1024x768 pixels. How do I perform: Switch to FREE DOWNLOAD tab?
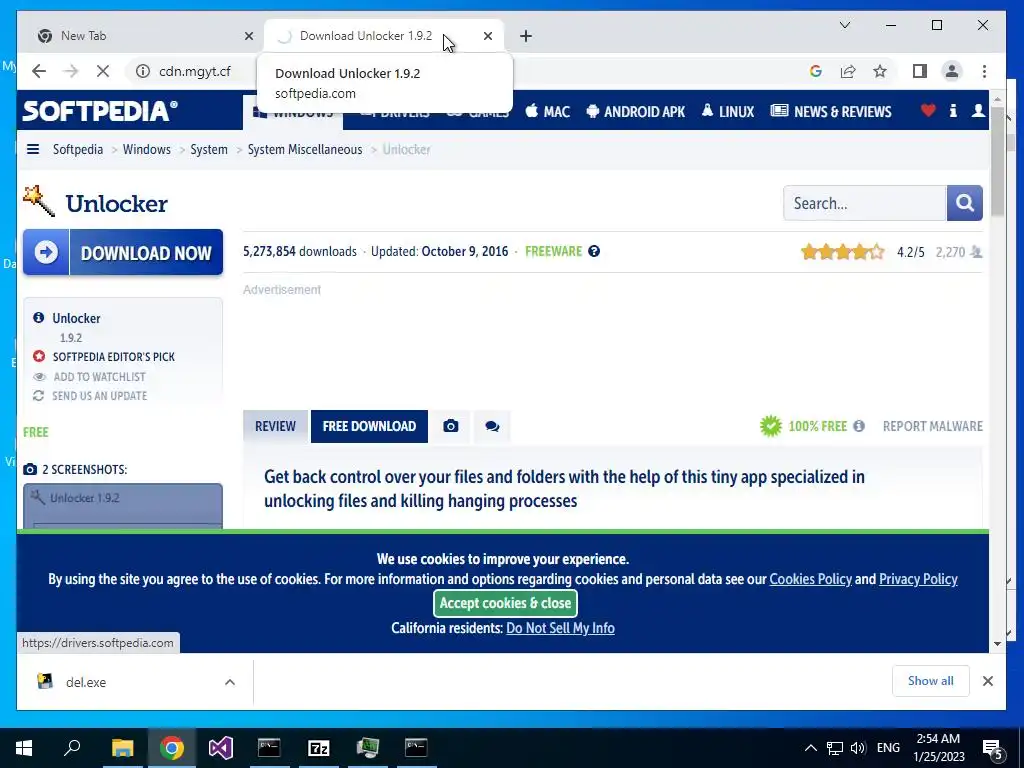[x=369, y=426]
